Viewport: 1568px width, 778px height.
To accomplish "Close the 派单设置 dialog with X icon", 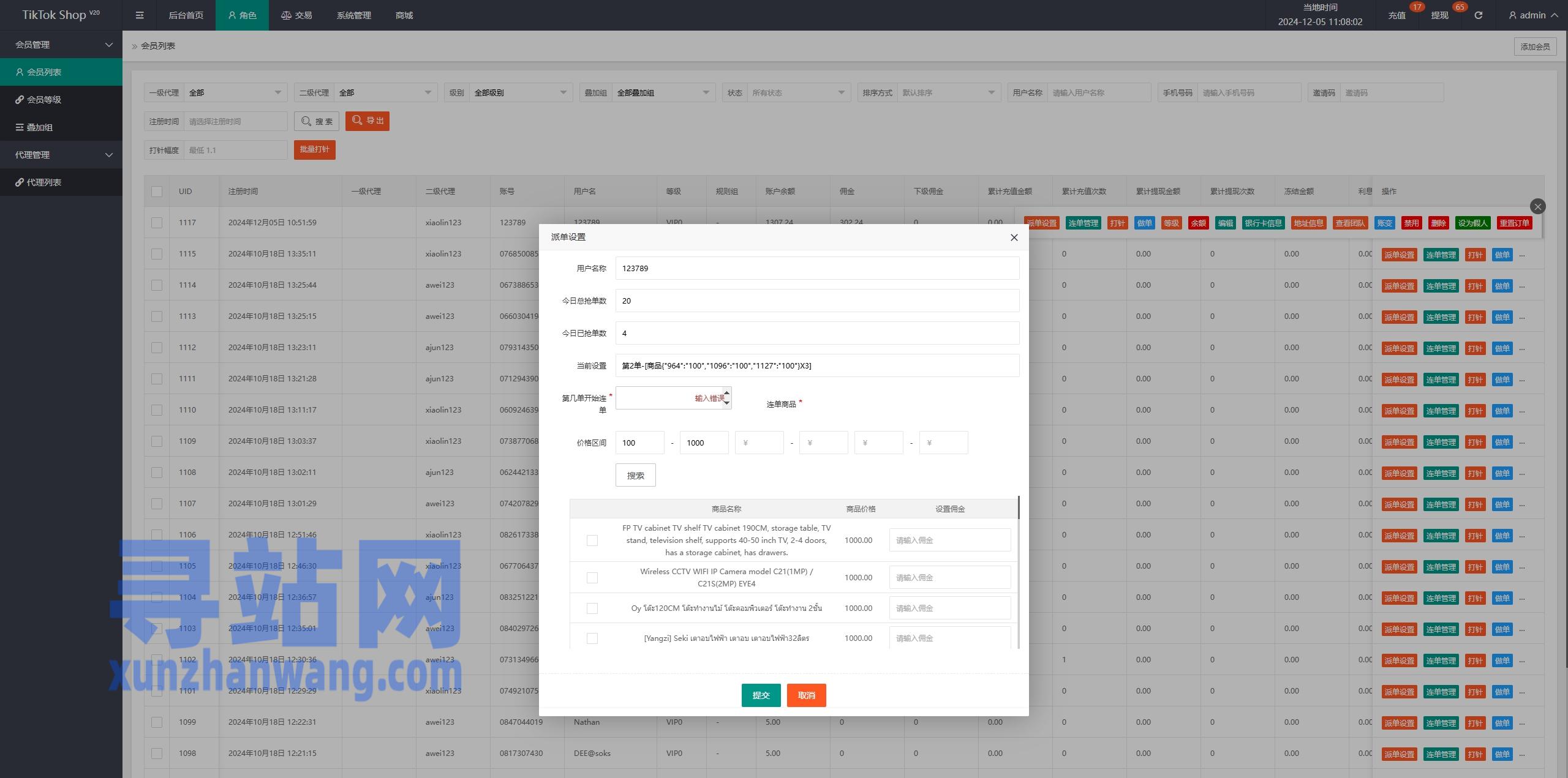I will [x=1014, y=238].
